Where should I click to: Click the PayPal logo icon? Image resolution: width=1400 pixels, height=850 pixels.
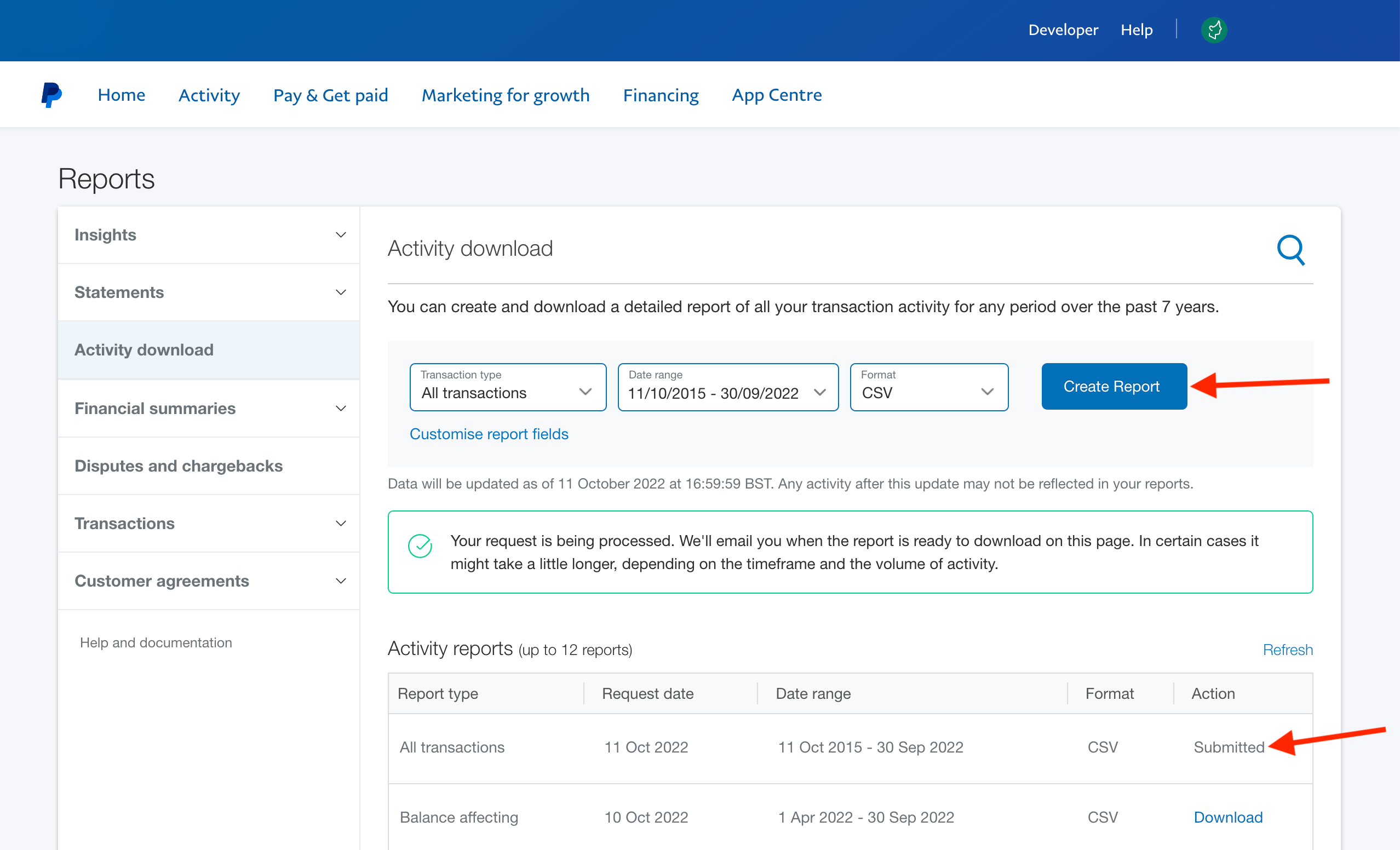[x=51, y=95]
